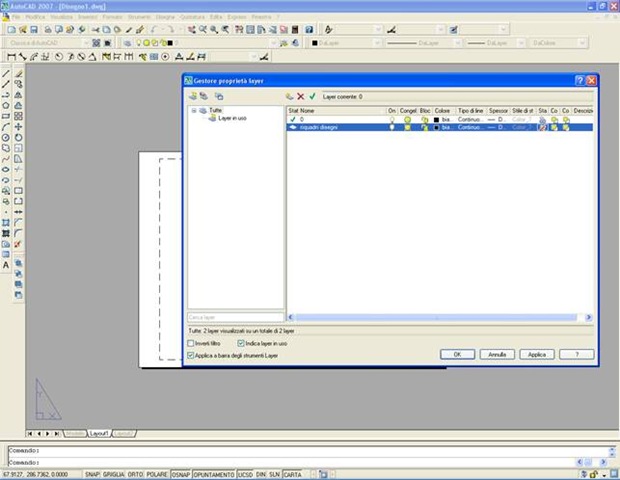This screenshot has height=480, width=620.
Task: Open the Modifica menu
Action: coord(35,17)
